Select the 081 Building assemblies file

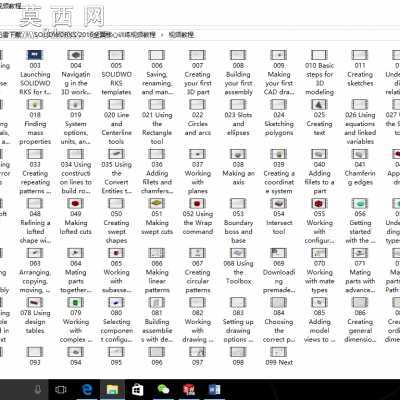pos(157,320)
